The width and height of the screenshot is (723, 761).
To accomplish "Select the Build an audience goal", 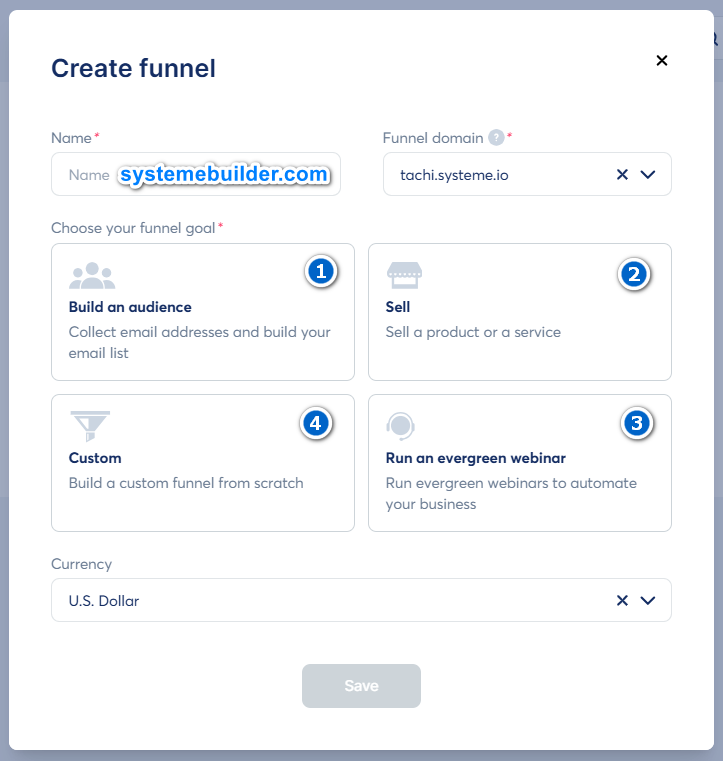I will (203, 312).
